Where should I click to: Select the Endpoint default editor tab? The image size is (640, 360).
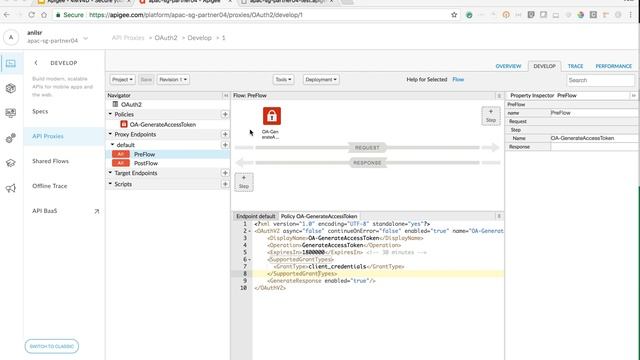pos(256,216)
